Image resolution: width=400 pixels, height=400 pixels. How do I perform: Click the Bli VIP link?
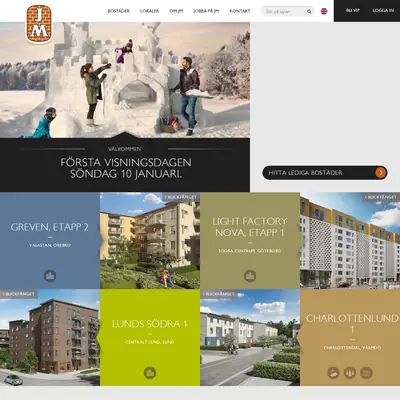click(x=353, y=11)
